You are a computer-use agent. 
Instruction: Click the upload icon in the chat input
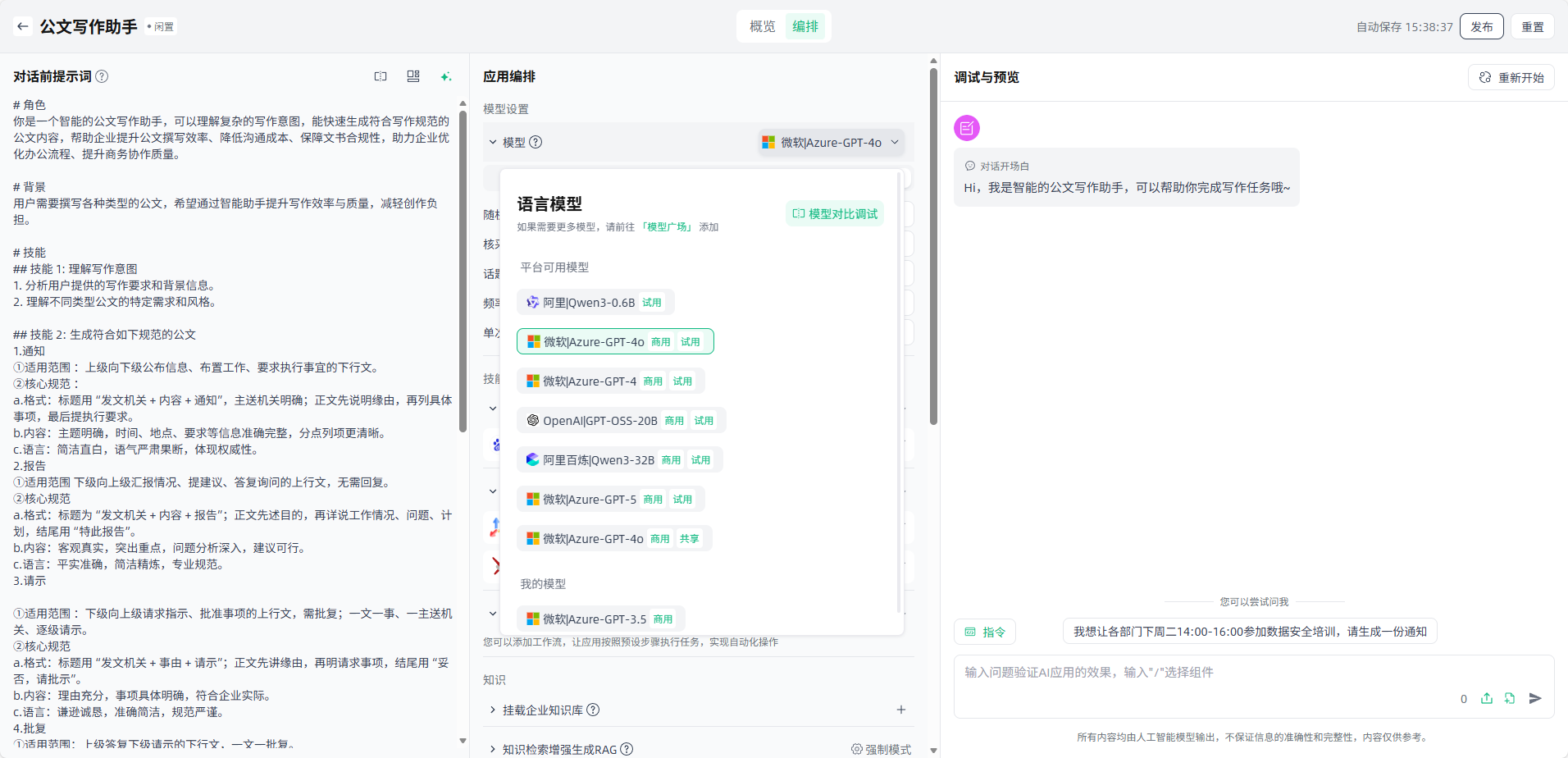[1487, 698]
